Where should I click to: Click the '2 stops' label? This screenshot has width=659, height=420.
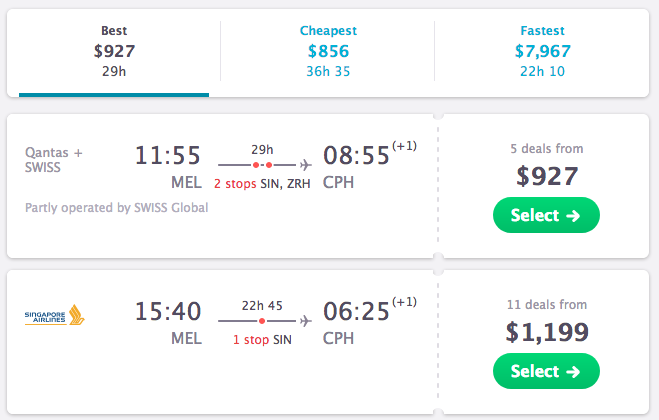point(235,184)
